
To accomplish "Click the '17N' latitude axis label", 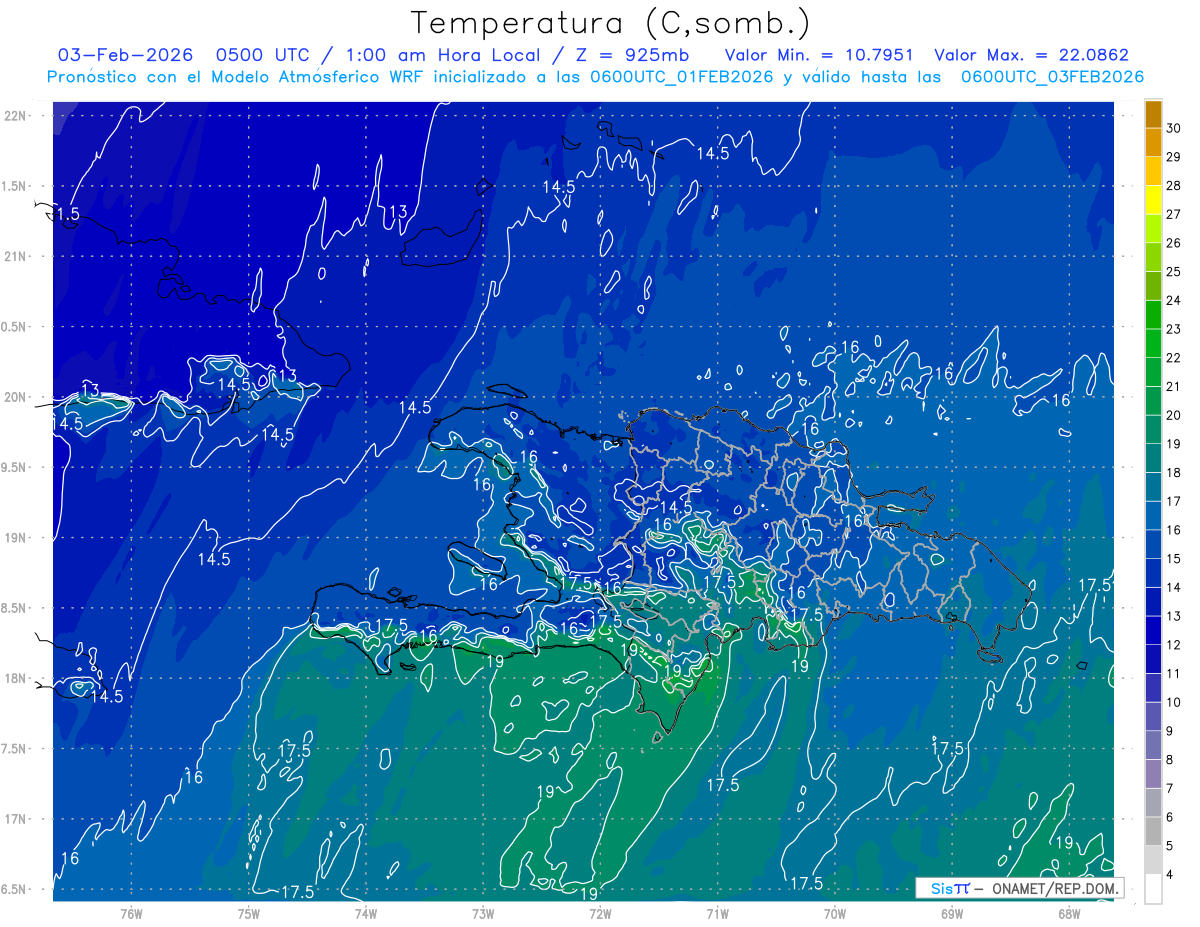I will click(x=16, y=819).
